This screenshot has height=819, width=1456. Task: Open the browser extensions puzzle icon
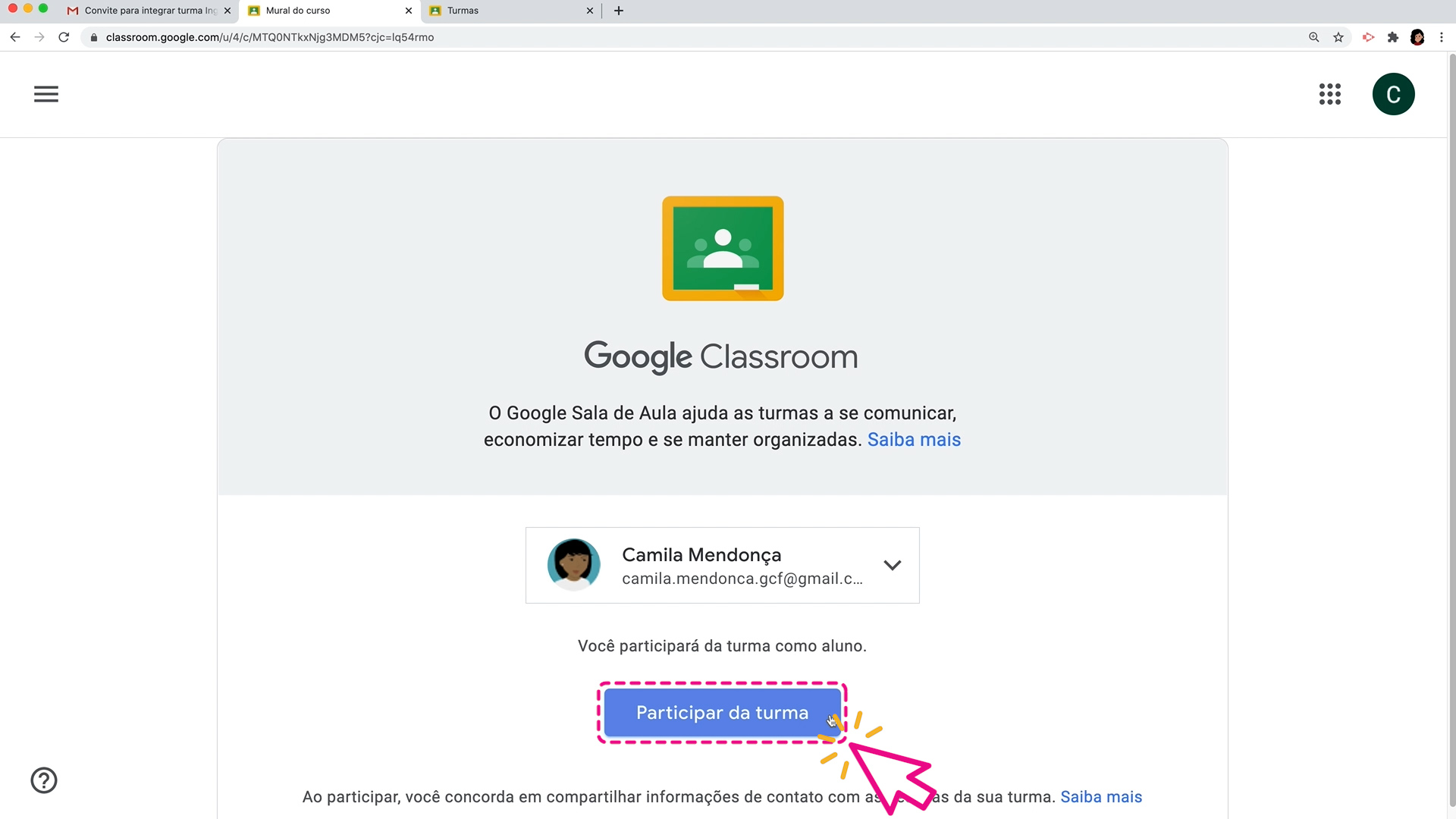tap(1394, 36)
